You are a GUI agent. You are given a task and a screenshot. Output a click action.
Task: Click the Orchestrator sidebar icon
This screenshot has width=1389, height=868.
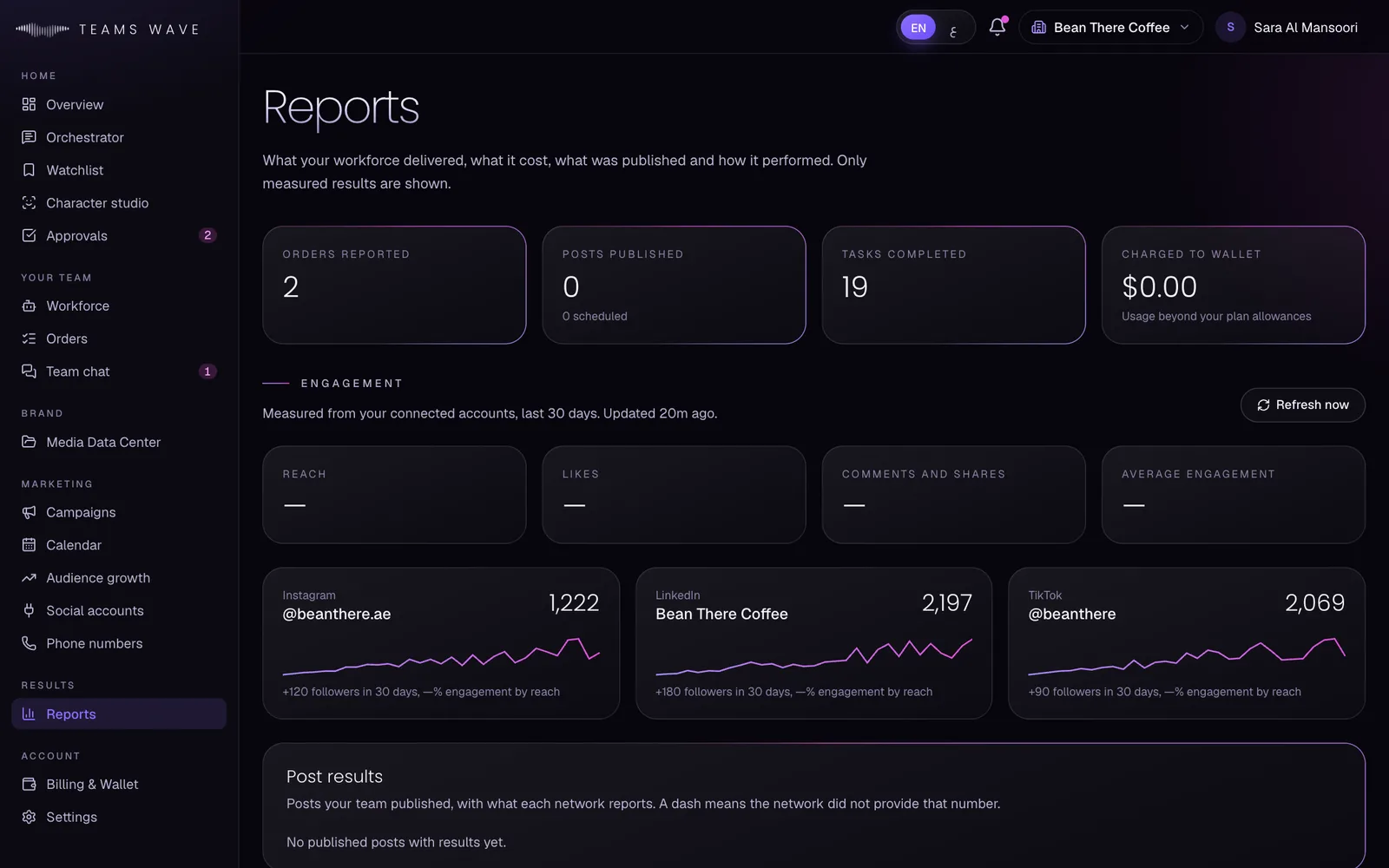(x=29, y=137)
